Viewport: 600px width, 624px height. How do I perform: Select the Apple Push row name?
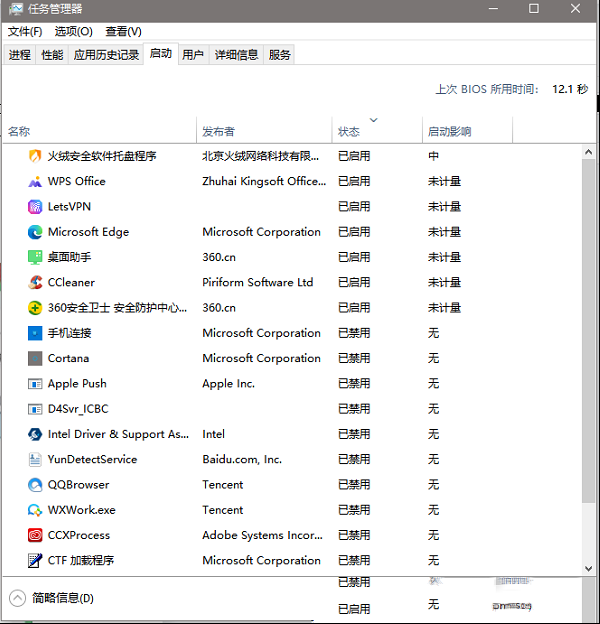click(77, 384)
